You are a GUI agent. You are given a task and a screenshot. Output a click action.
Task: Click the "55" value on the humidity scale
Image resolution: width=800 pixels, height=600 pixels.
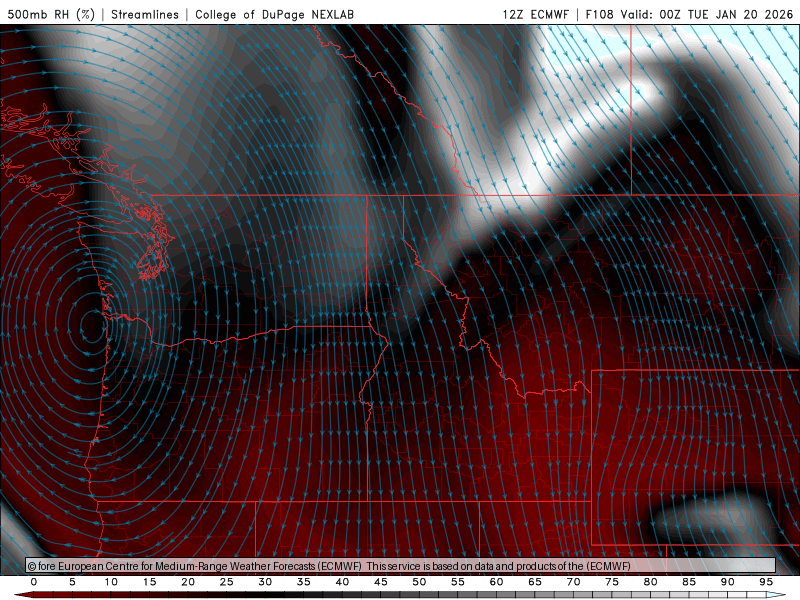pos(458,582)
